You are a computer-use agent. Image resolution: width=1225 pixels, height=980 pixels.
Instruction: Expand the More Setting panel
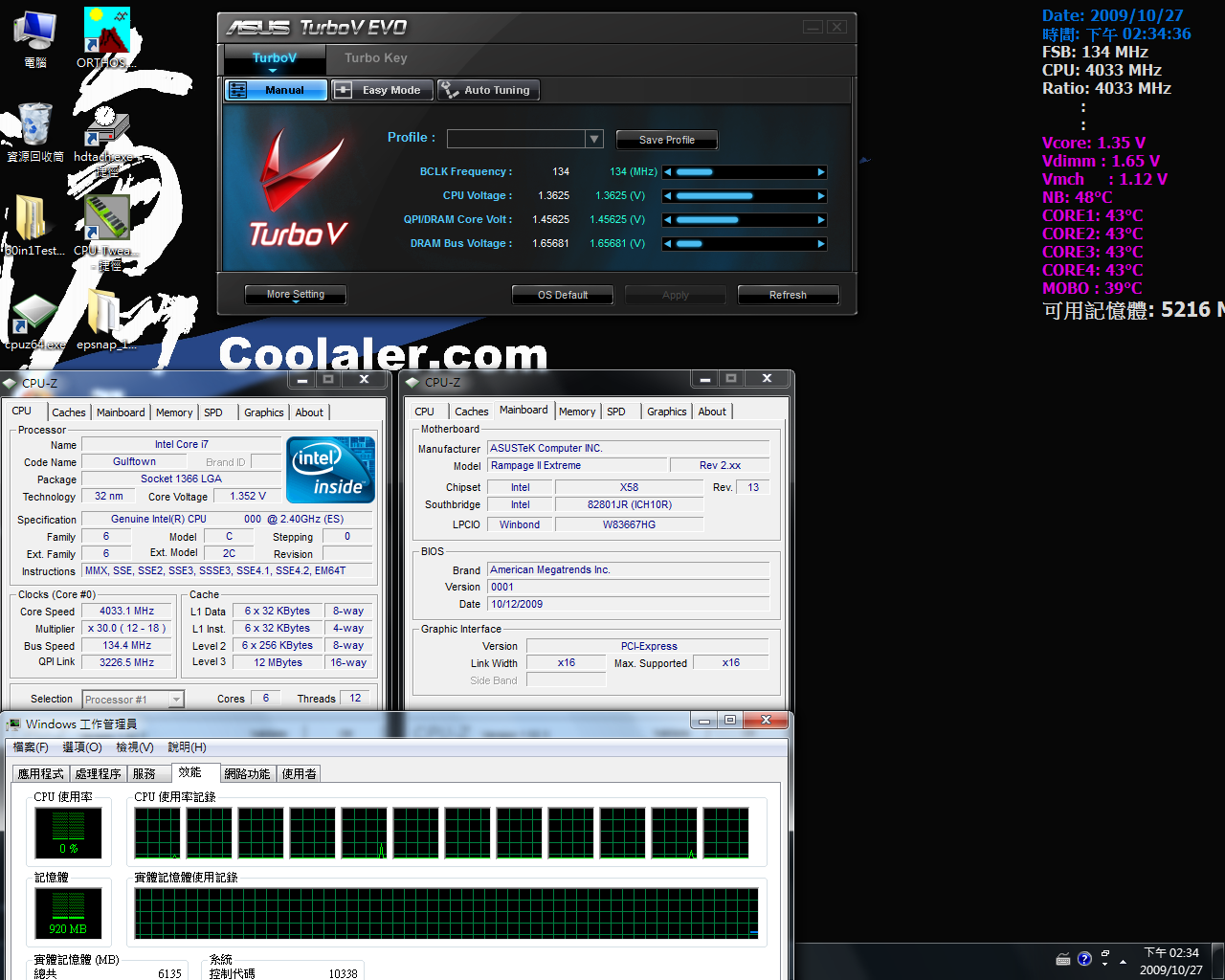(295, 295)
